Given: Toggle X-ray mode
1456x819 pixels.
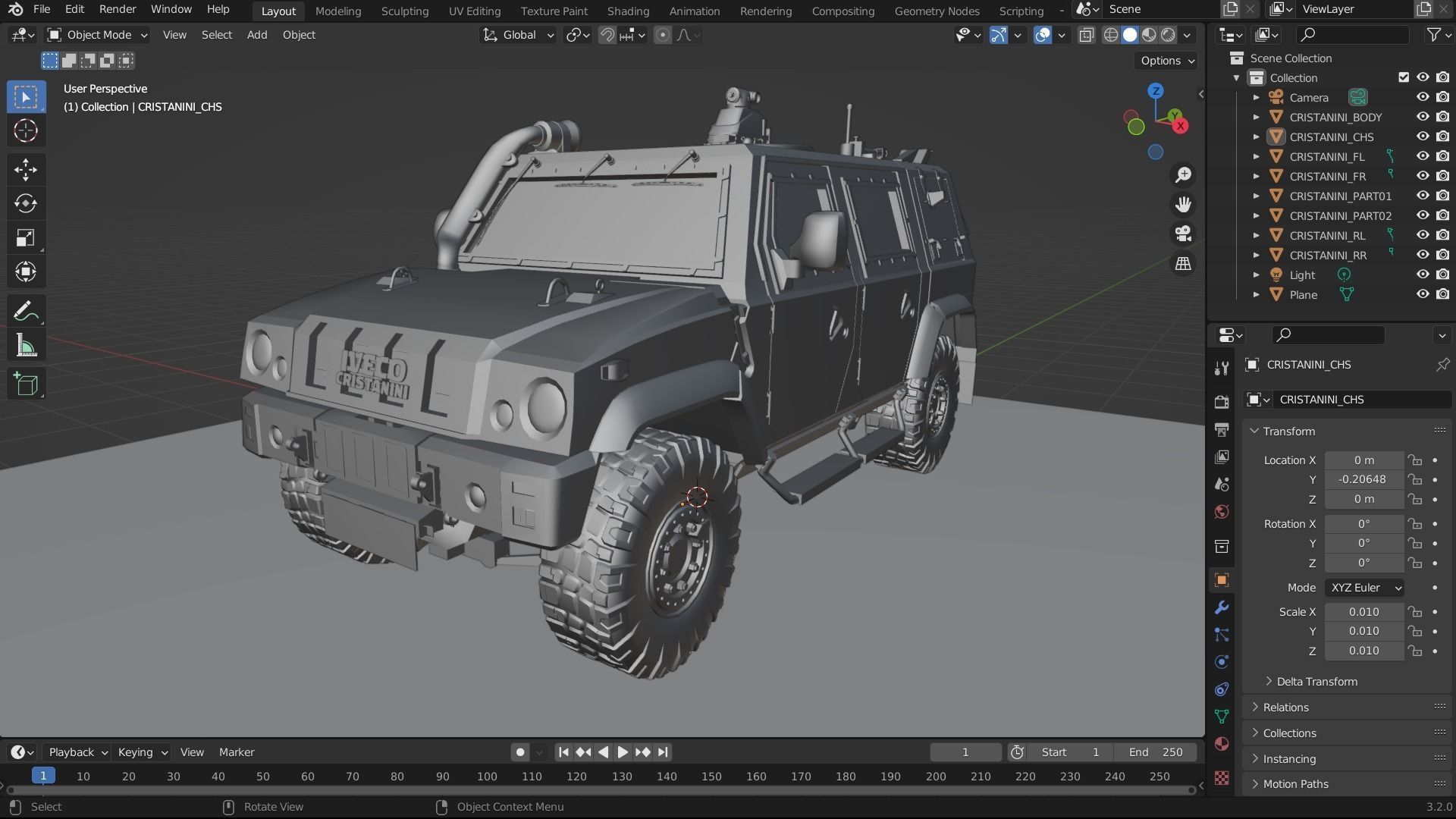Looking at the screenshot, I should click(1086, 35).
